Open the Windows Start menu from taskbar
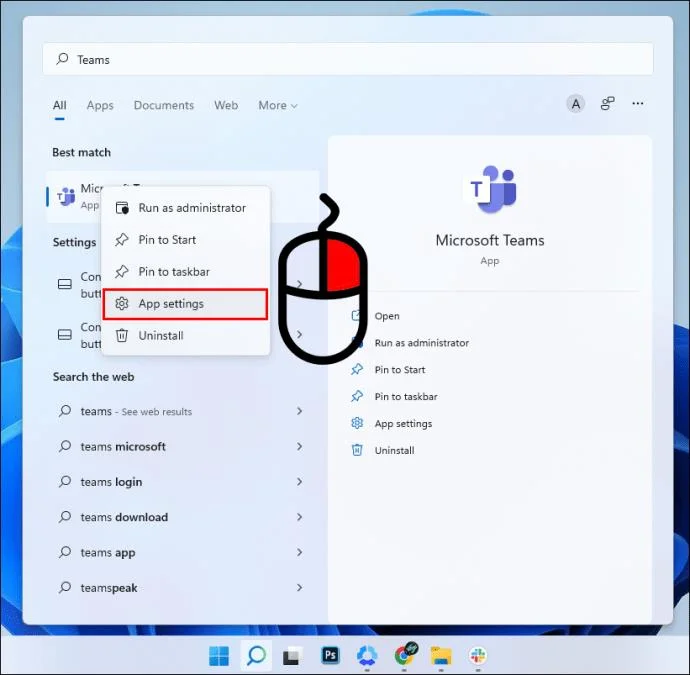This screenshot has width=690, height=675. click(x=219, y=656)
